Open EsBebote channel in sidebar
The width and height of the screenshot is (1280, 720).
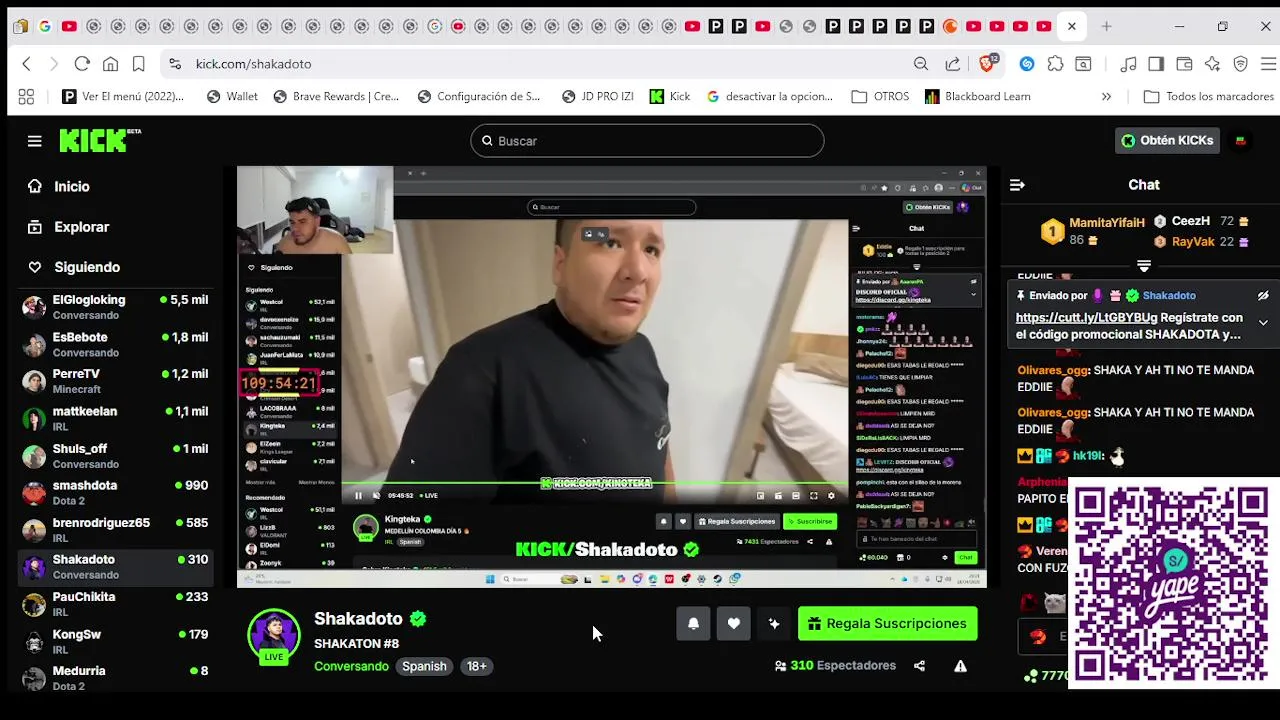tap(117, 344)
